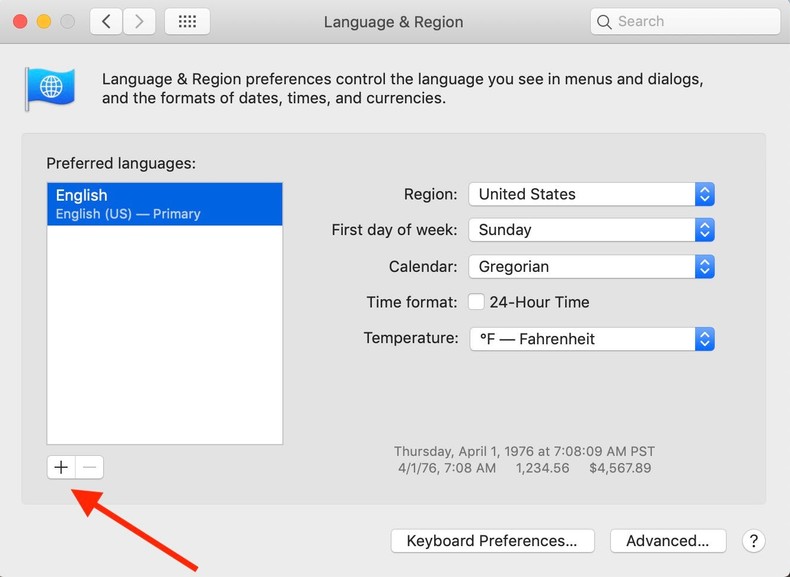The width and height of the screenshot is (790, 577).
Task: Open the Region dropdown showing United States
Action: pyautogui.click(x=591, y=194)
